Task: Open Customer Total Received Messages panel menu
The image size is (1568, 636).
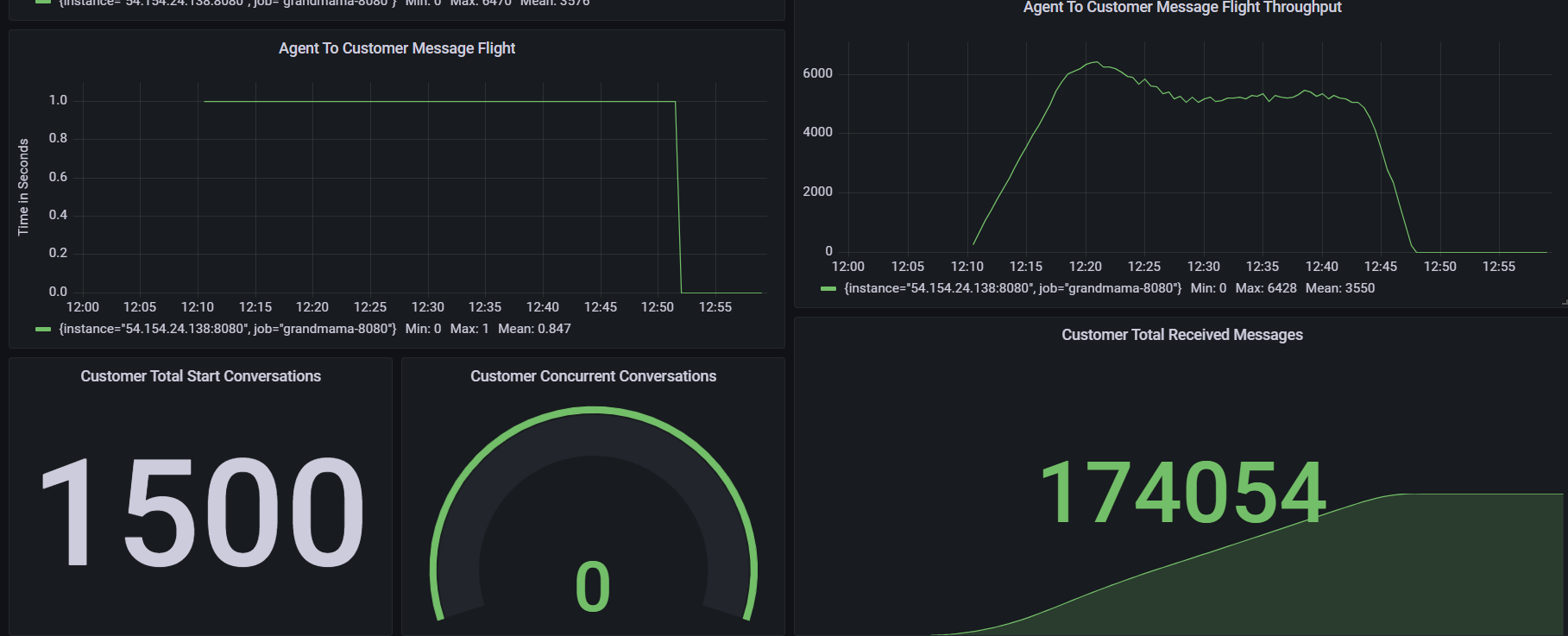Action: [x=1181, y=335]
